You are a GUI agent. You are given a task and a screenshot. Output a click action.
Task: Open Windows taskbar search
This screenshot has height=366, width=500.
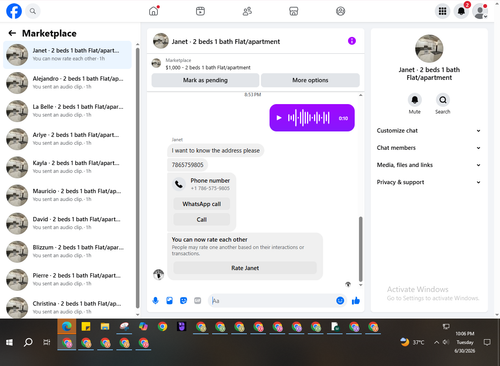(28, 342)
